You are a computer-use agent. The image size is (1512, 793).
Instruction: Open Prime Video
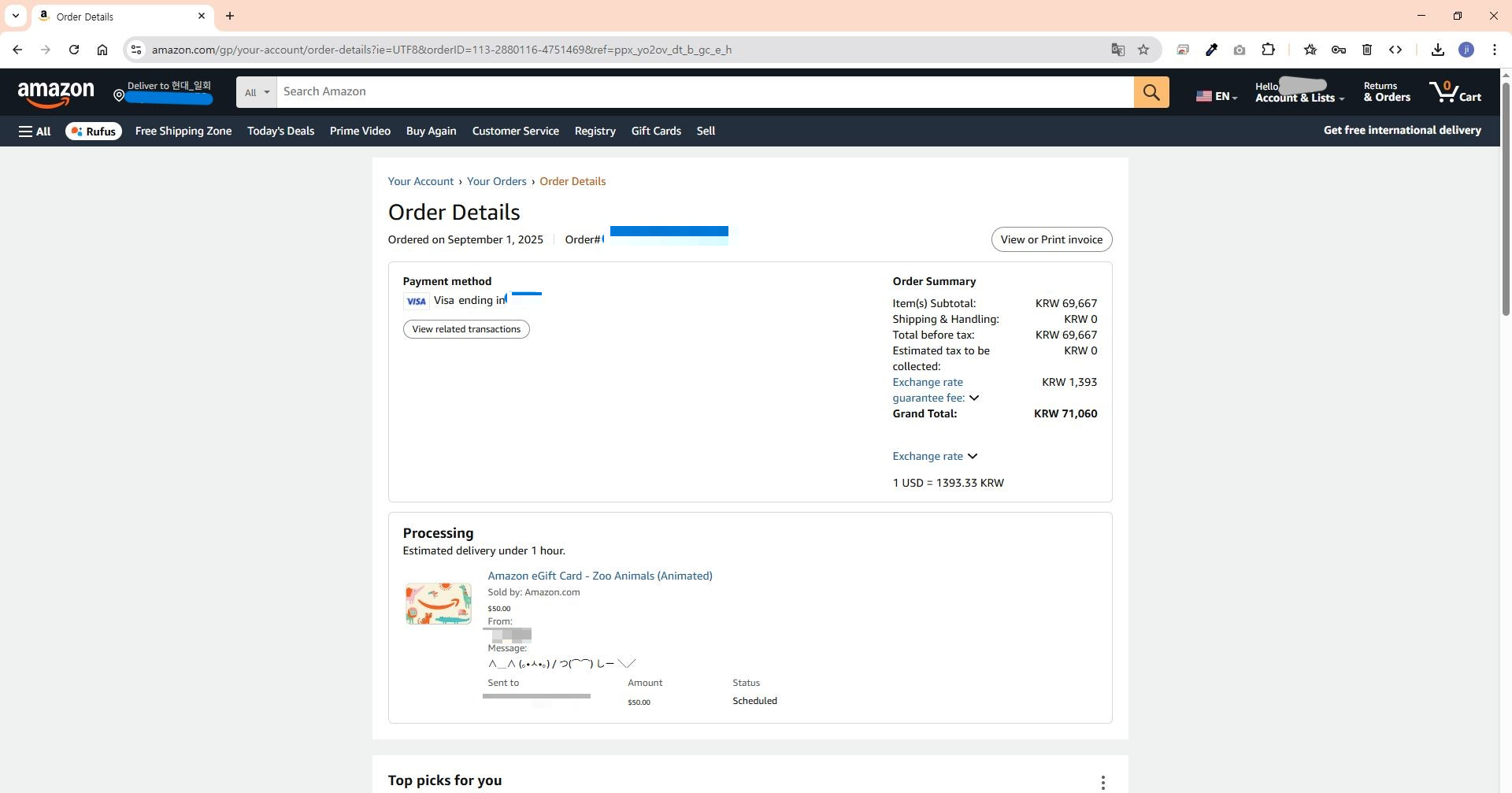click(360, 132)
